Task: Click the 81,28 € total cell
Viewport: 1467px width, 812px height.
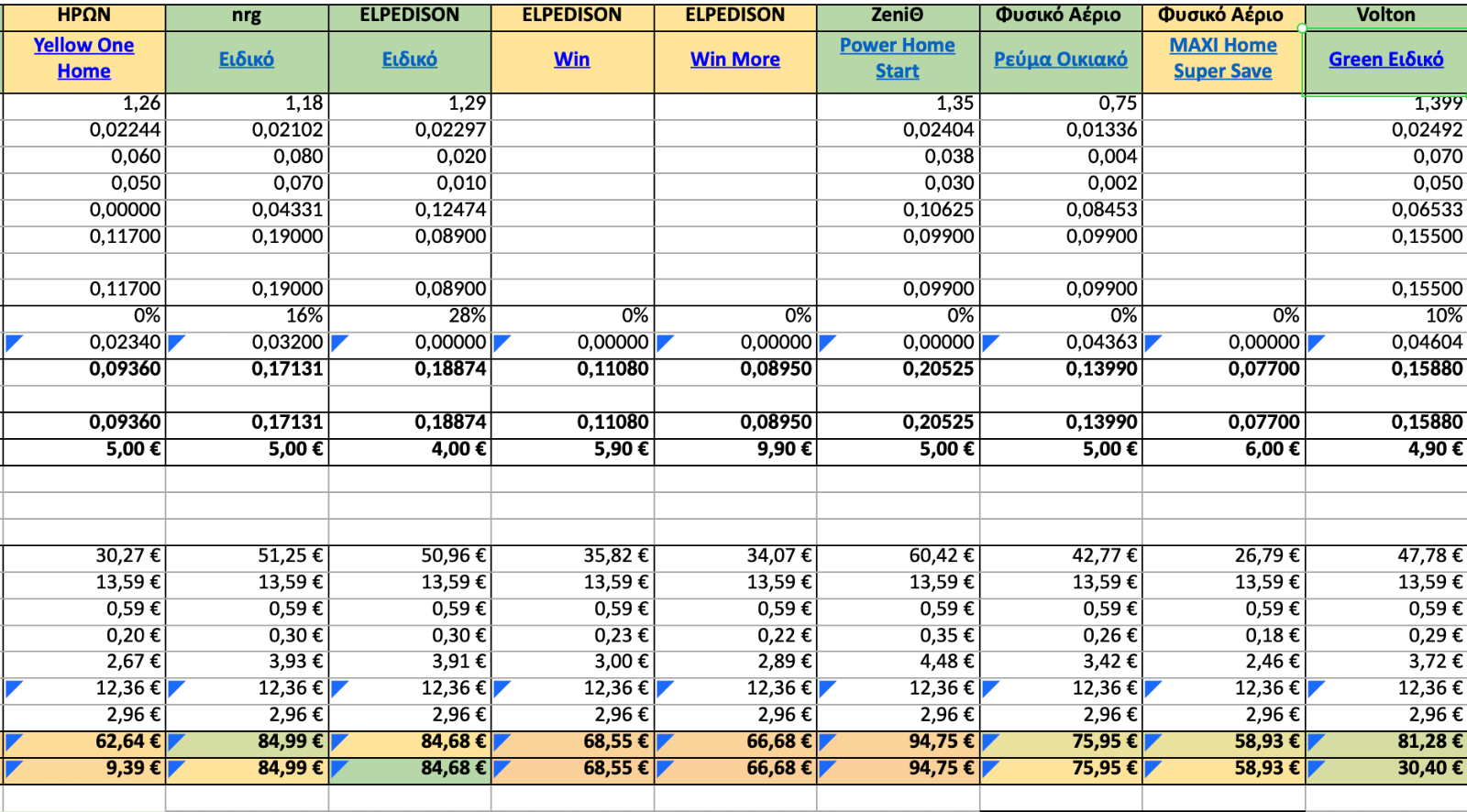Action: [x=1386, y=743]
